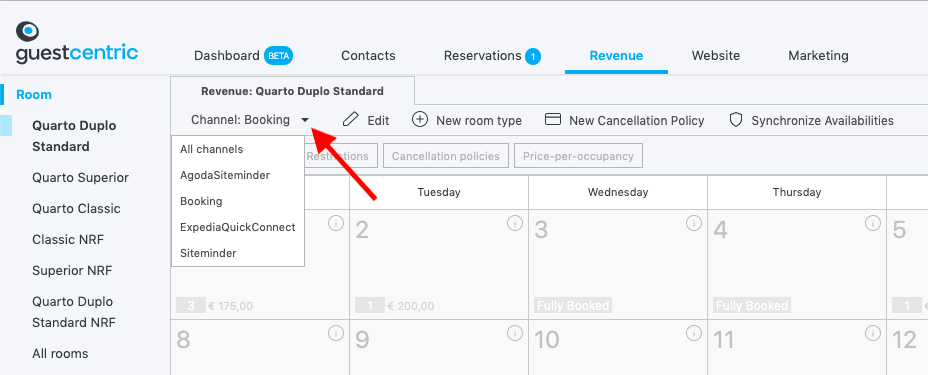Screen dimensions: 928x375
Task: Click the Price-per-occupancy button
Action: [x=578, y=156]
